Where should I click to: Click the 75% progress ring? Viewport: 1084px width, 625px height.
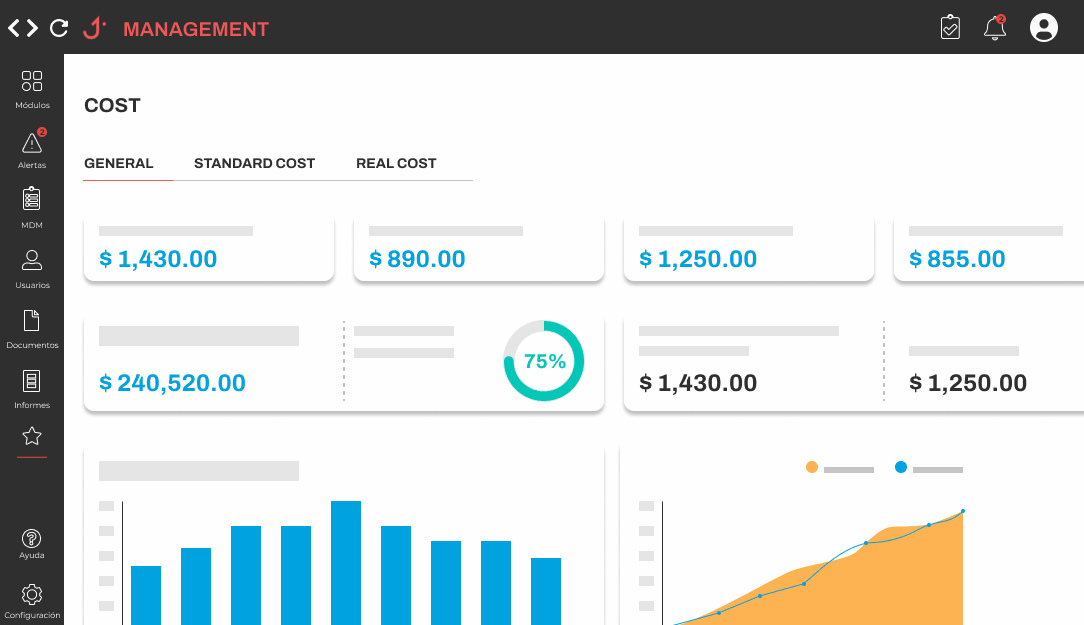point(544,361)
